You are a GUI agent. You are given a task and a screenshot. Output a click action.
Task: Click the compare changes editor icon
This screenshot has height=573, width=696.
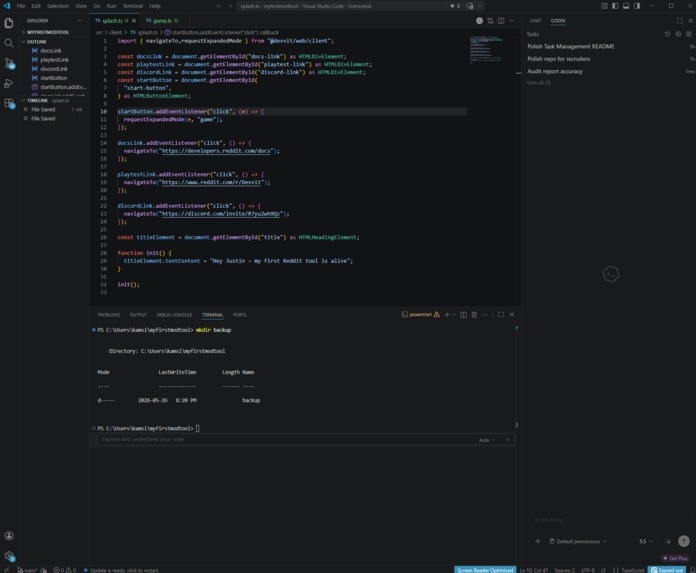[x=490, y=20]
